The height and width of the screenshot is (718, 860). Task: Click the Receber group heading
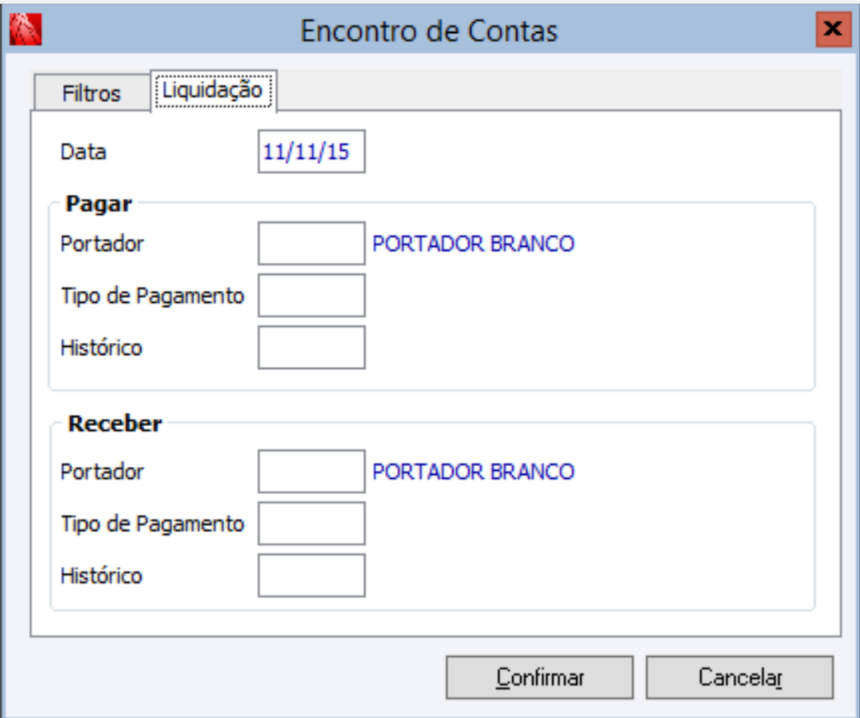tap(114, 424)
